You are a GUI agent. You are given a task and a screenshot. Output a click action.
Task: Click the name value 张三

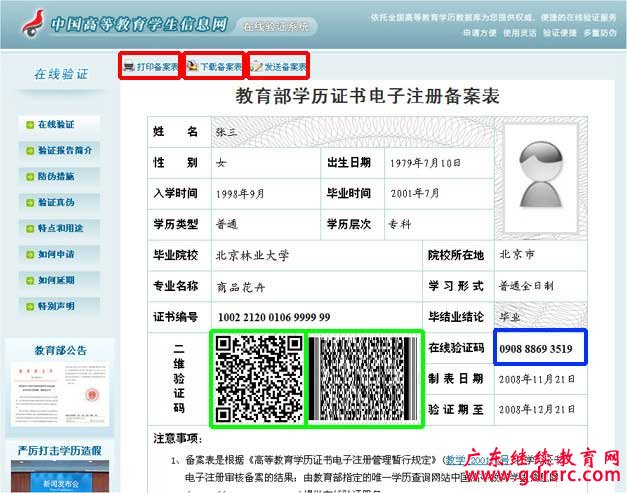(227, 132)
